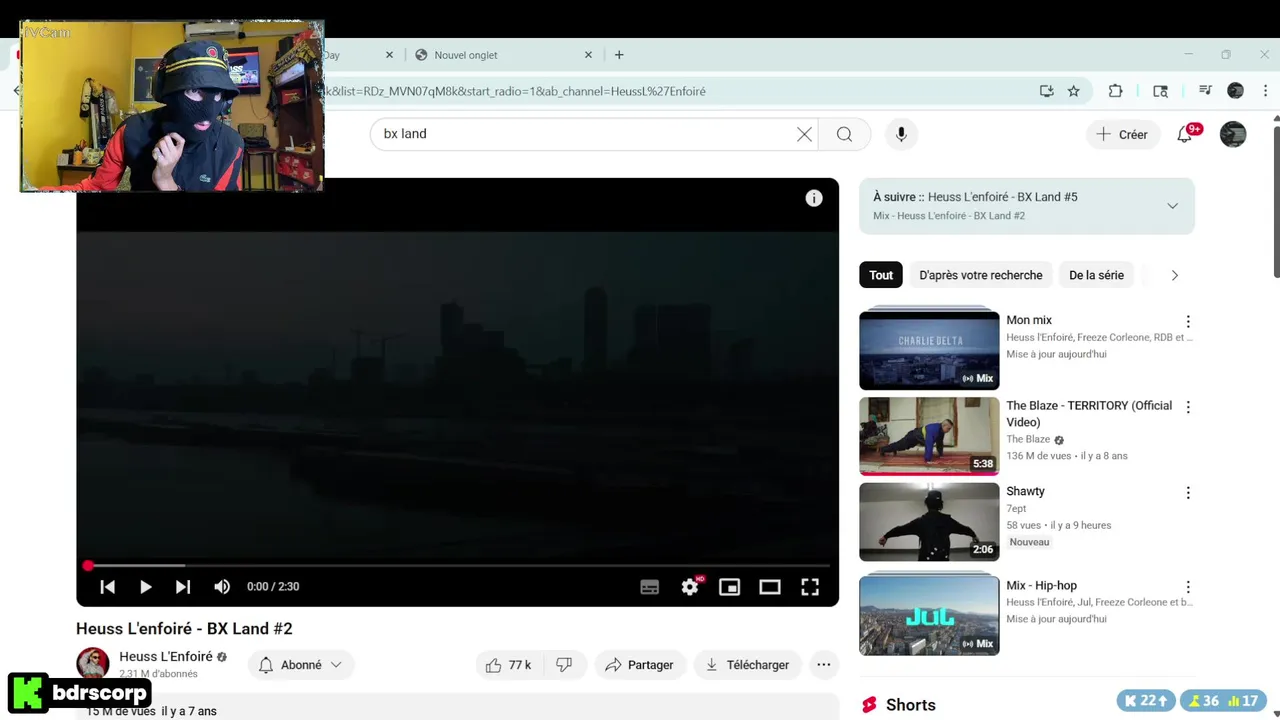Enable miniplayer mode

730,587
